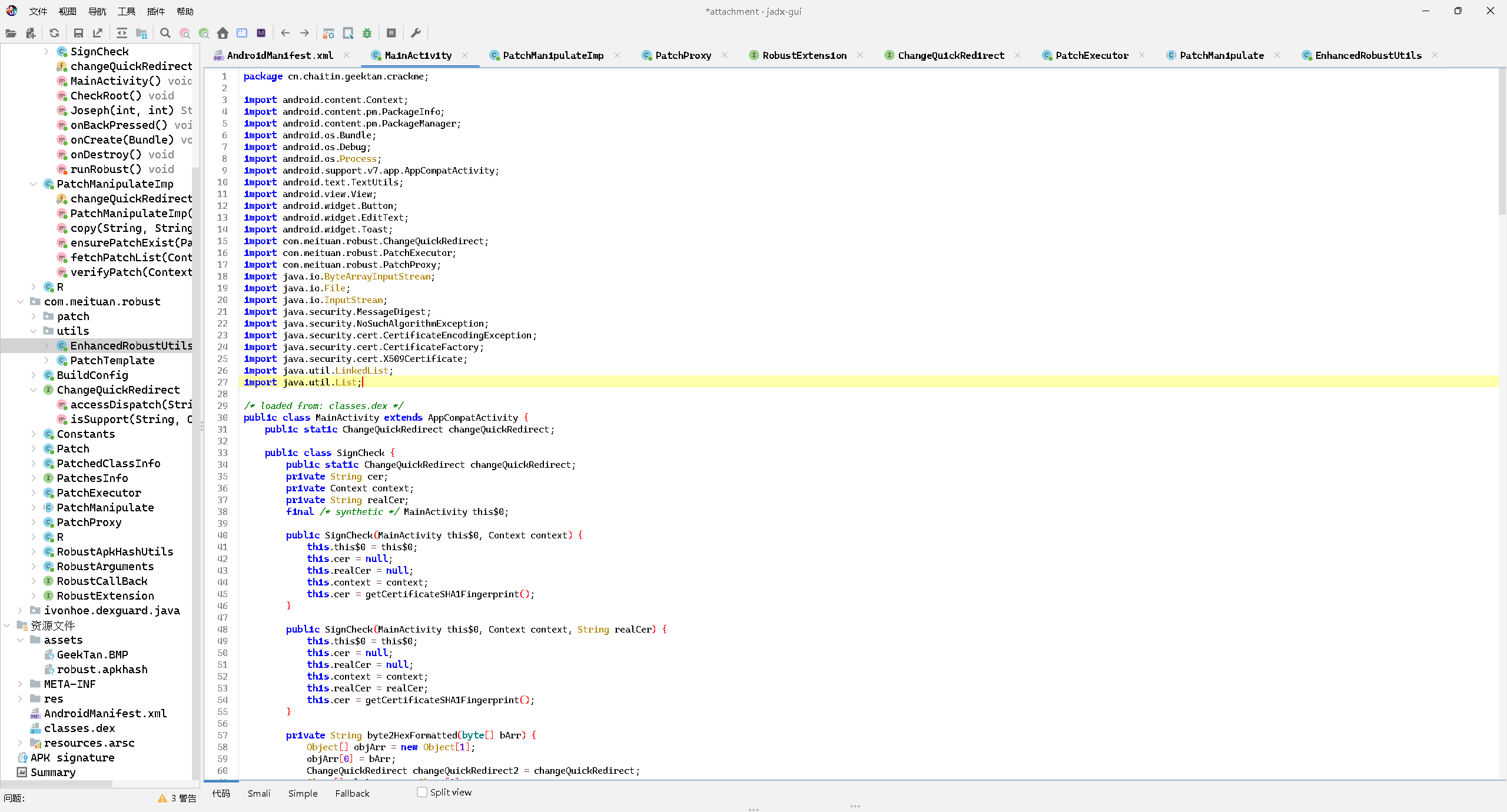Click the home start page icon
This screenshot has height=812, width=1507.
tap(223, 34)
